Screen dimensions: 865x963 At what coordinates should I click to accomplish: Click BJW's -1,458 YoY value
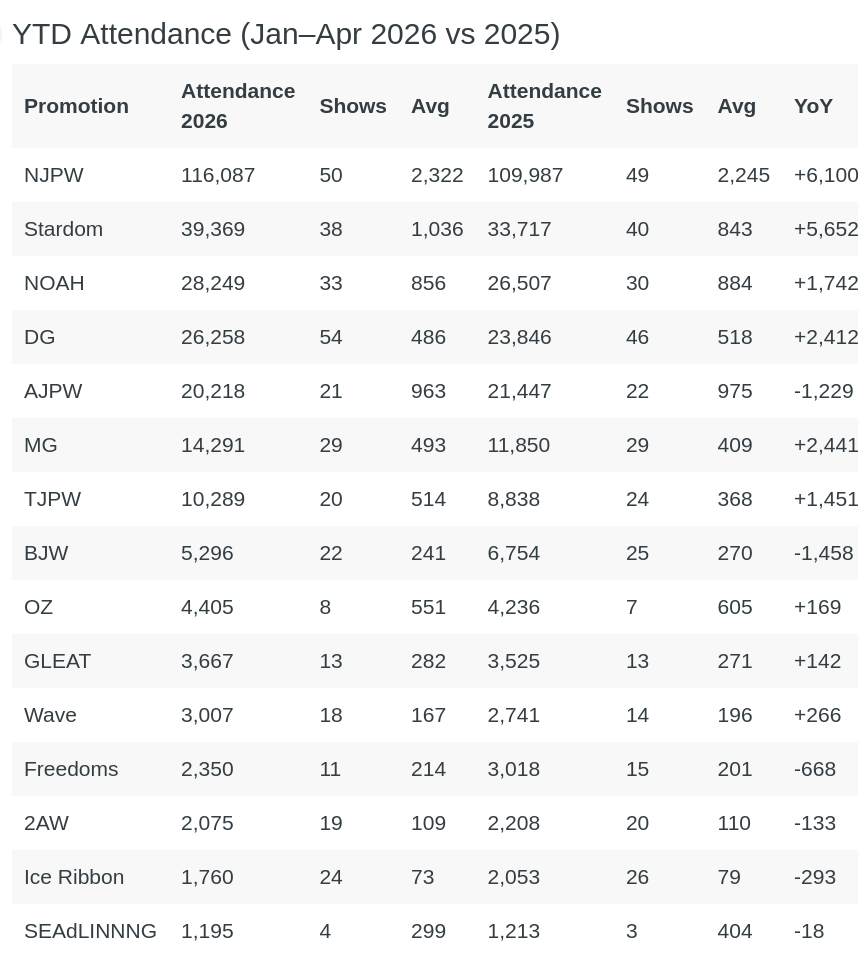click(x=823, y=553)
